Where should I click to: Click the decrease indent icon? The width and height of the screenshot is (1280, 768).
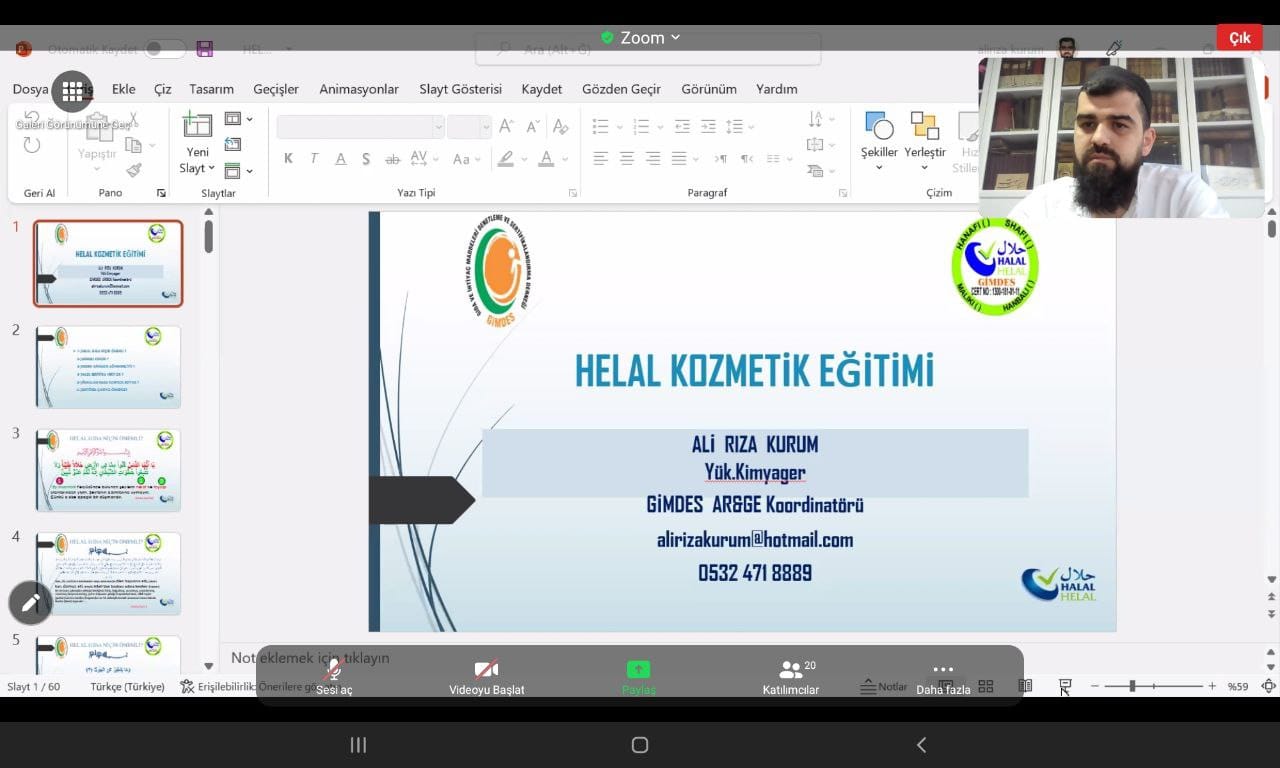(682, 126)
